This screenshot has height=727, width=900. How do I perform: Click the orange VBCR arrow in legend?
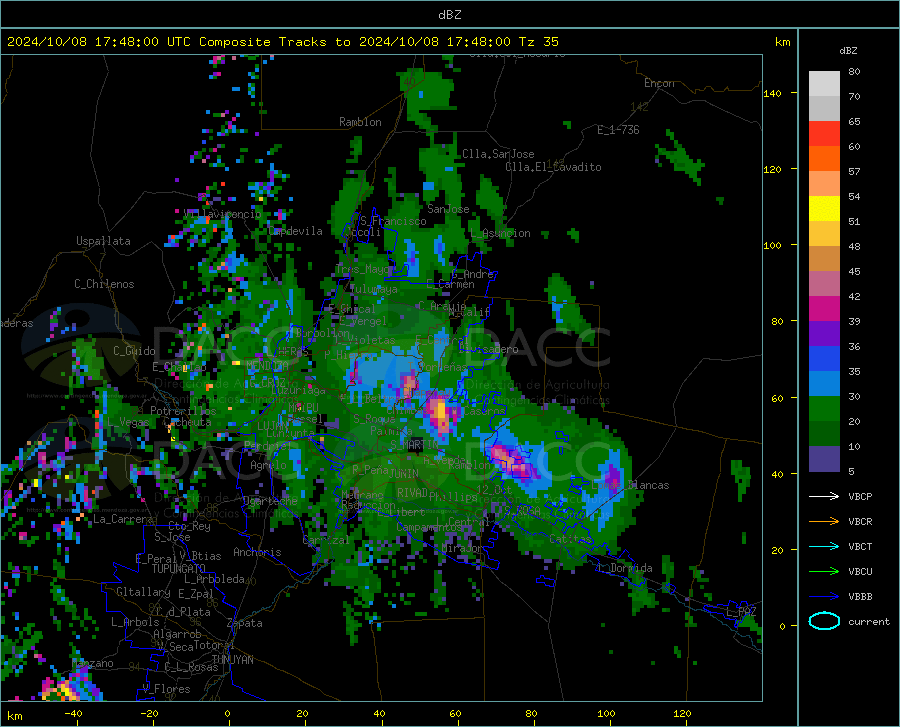(824, 521)
